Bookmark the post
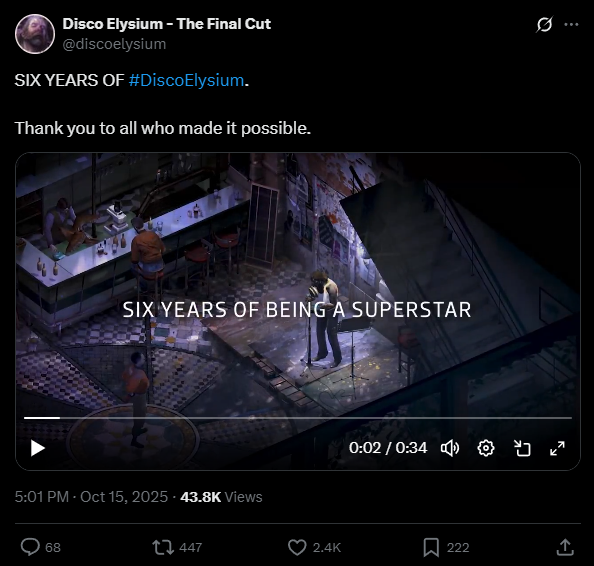The height and width of the screenshot is (566, 594). (x=431, y=547)
